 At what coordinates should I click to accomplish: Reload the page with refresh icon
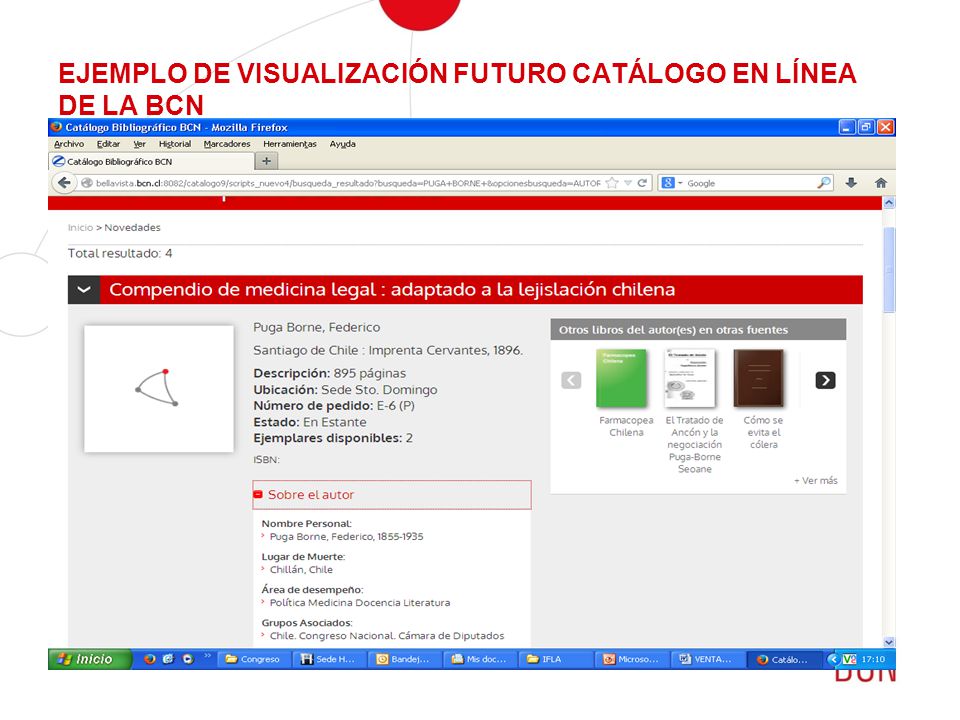tap(642, 183)
